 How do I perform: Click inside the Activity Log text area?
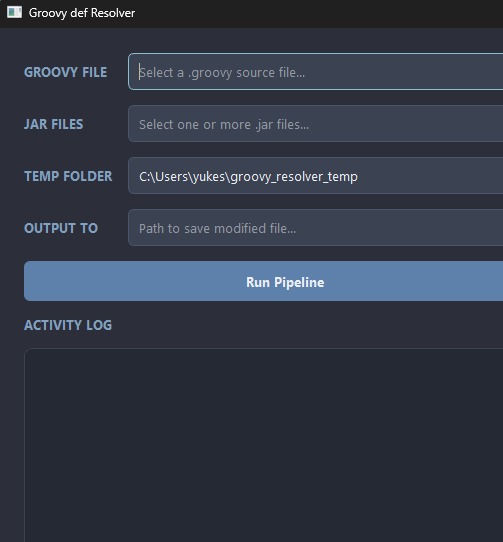click(x=263, y=445)
